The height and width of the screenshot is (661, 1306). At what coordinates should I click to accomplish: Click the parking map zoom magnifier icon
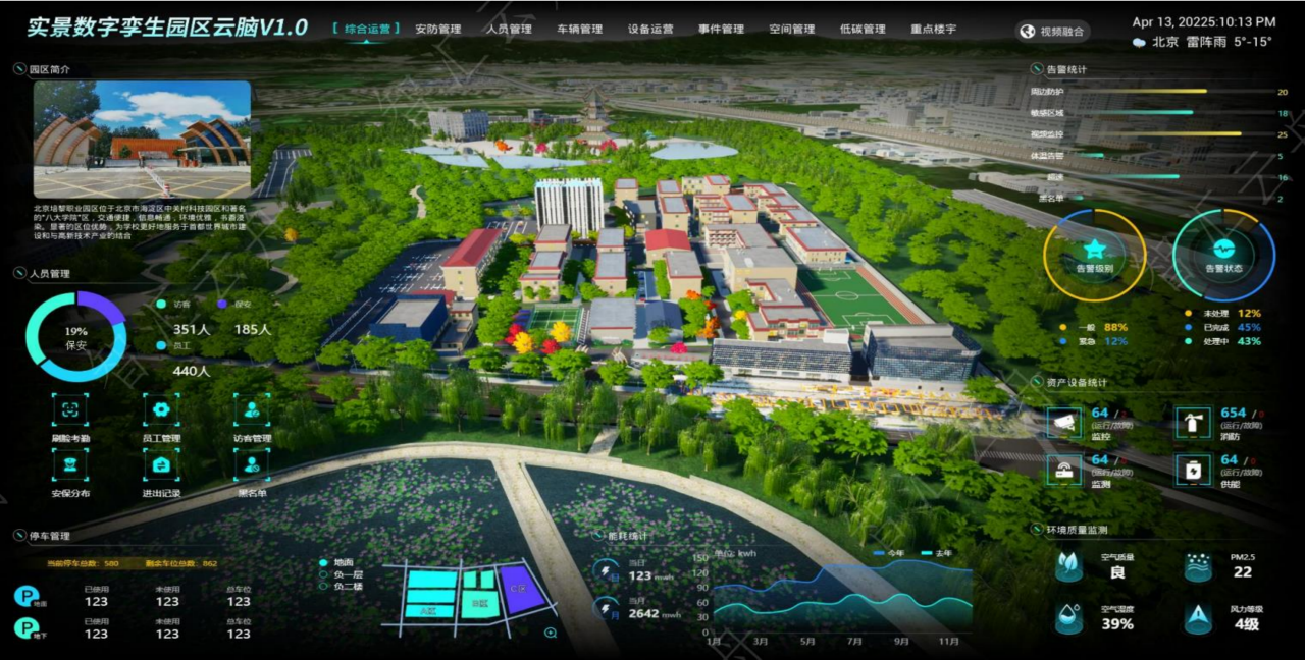pyautogui.click(x=550, y=633)
